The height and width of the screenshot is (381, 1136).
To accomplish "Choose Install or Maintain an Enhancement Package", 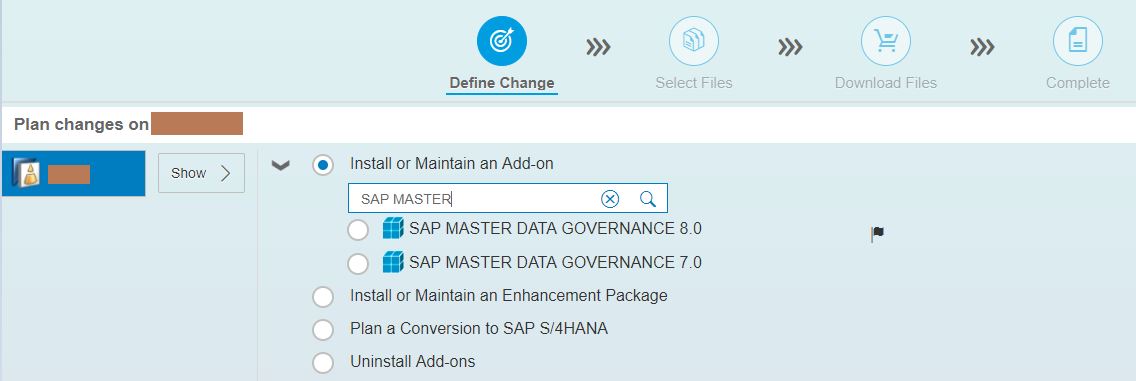I will pos(322,296).
